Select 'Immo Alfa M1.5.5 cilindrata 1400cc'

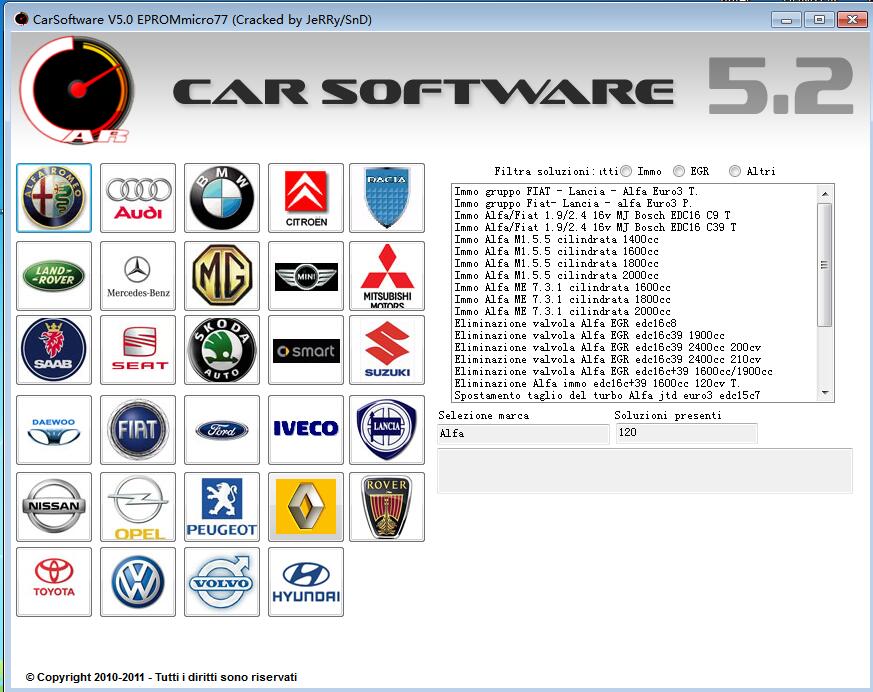point(556,239)
